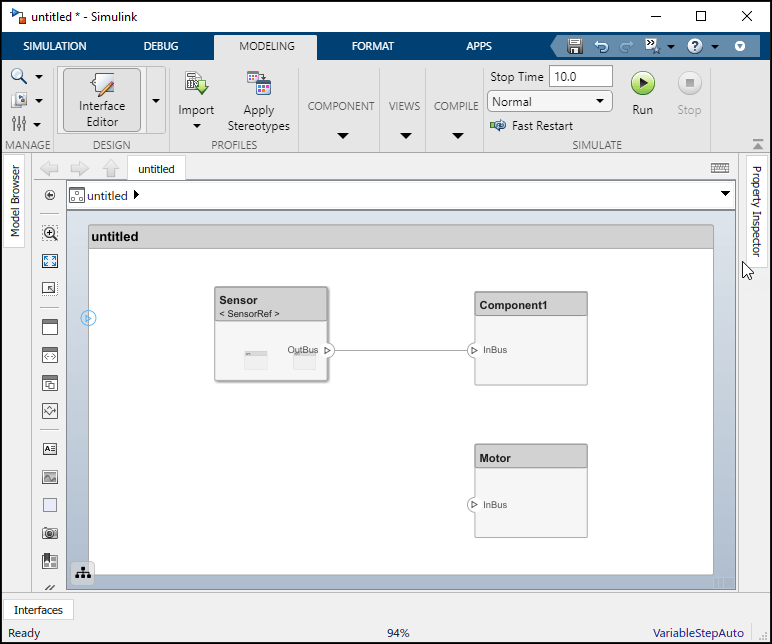Insert an Image from palette
772x644 pixels.
click(50, 477)
